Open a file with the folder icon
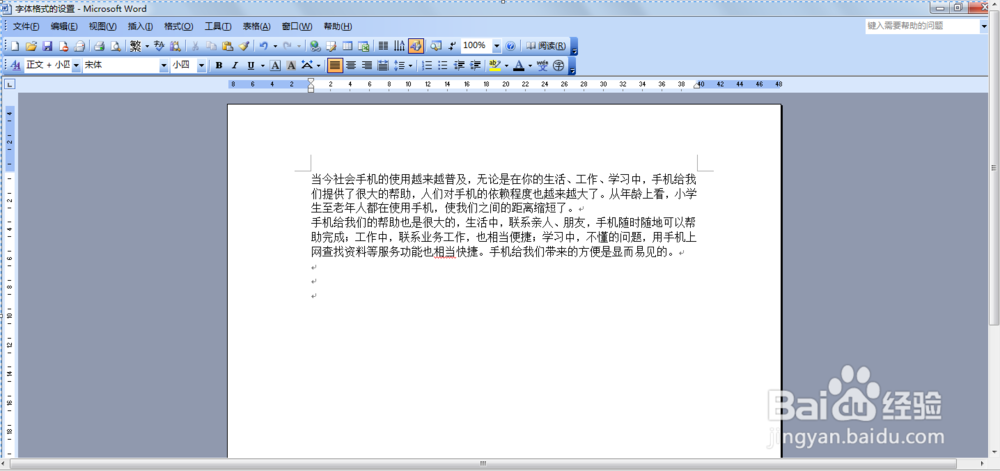 31,46
